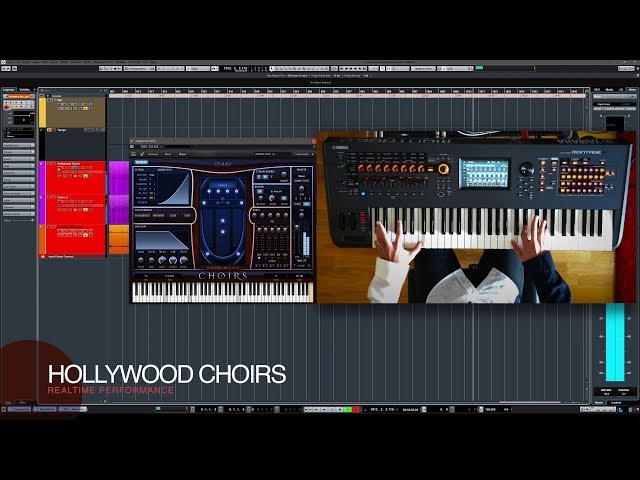Select the purple Hollywood Choirs MIDI clip
Viewport: 640px width, 480px height.
tap(119, 178)
